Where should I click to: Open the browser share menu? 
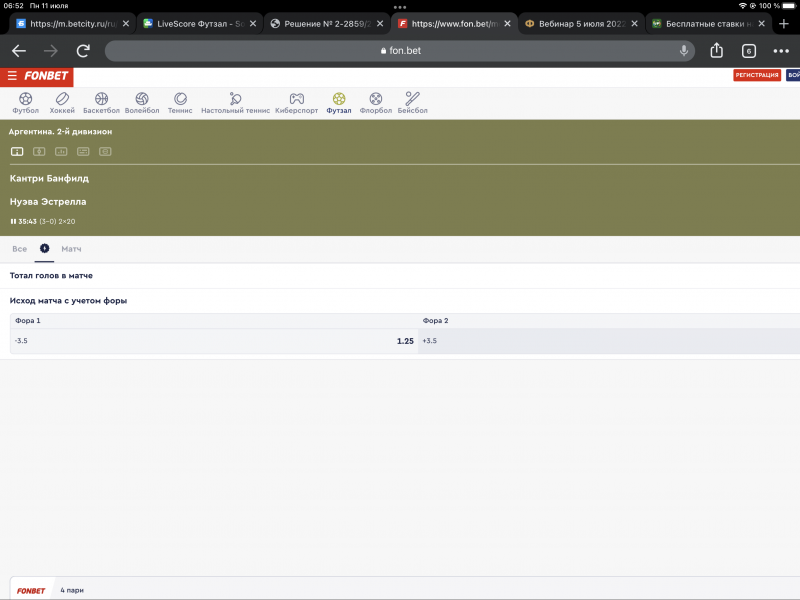point(716,51)
